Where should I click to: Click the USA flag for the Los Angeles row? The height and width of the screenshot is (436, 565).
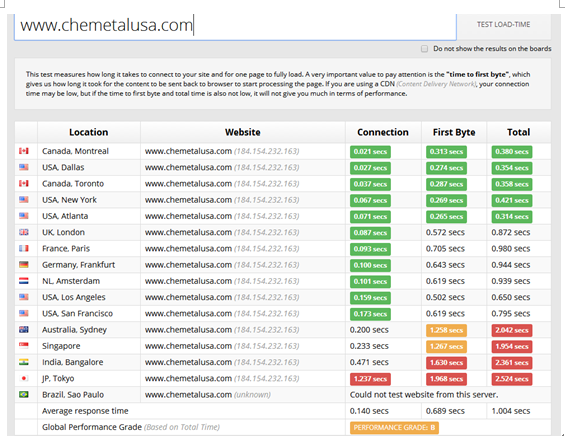(24, 297)
